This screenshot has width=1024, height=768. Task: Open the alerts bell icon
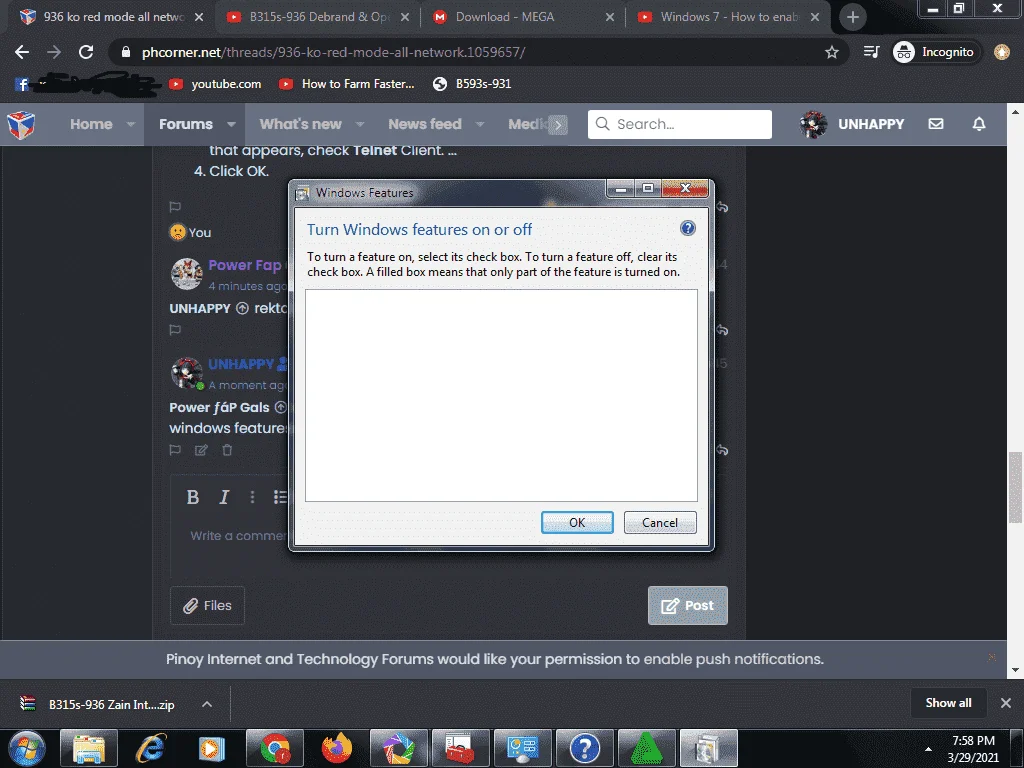pyautogui.click(x=978, y=124)
